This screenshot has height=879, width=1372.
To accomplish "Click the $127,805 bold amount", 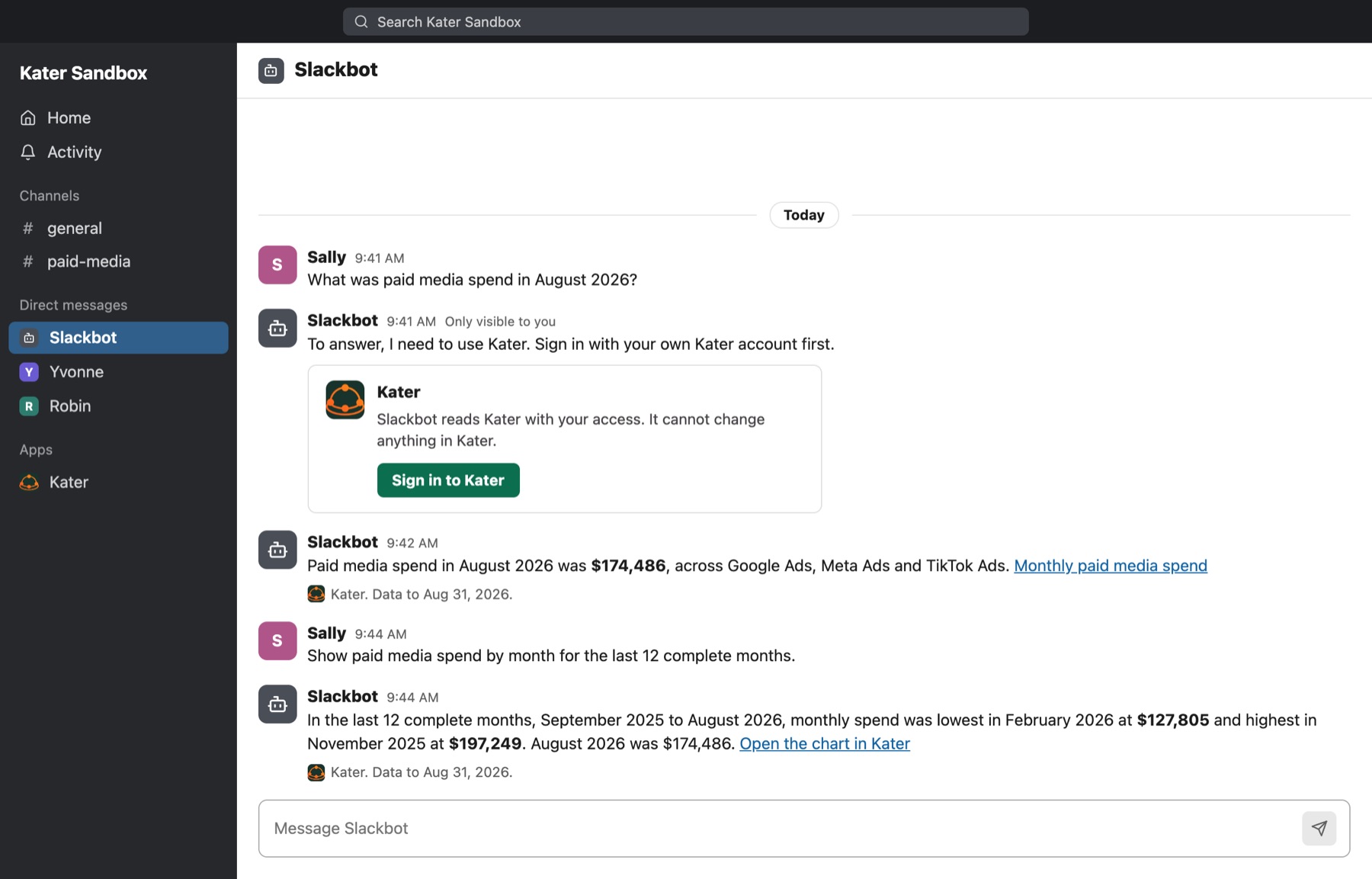I will (1173, 720).
